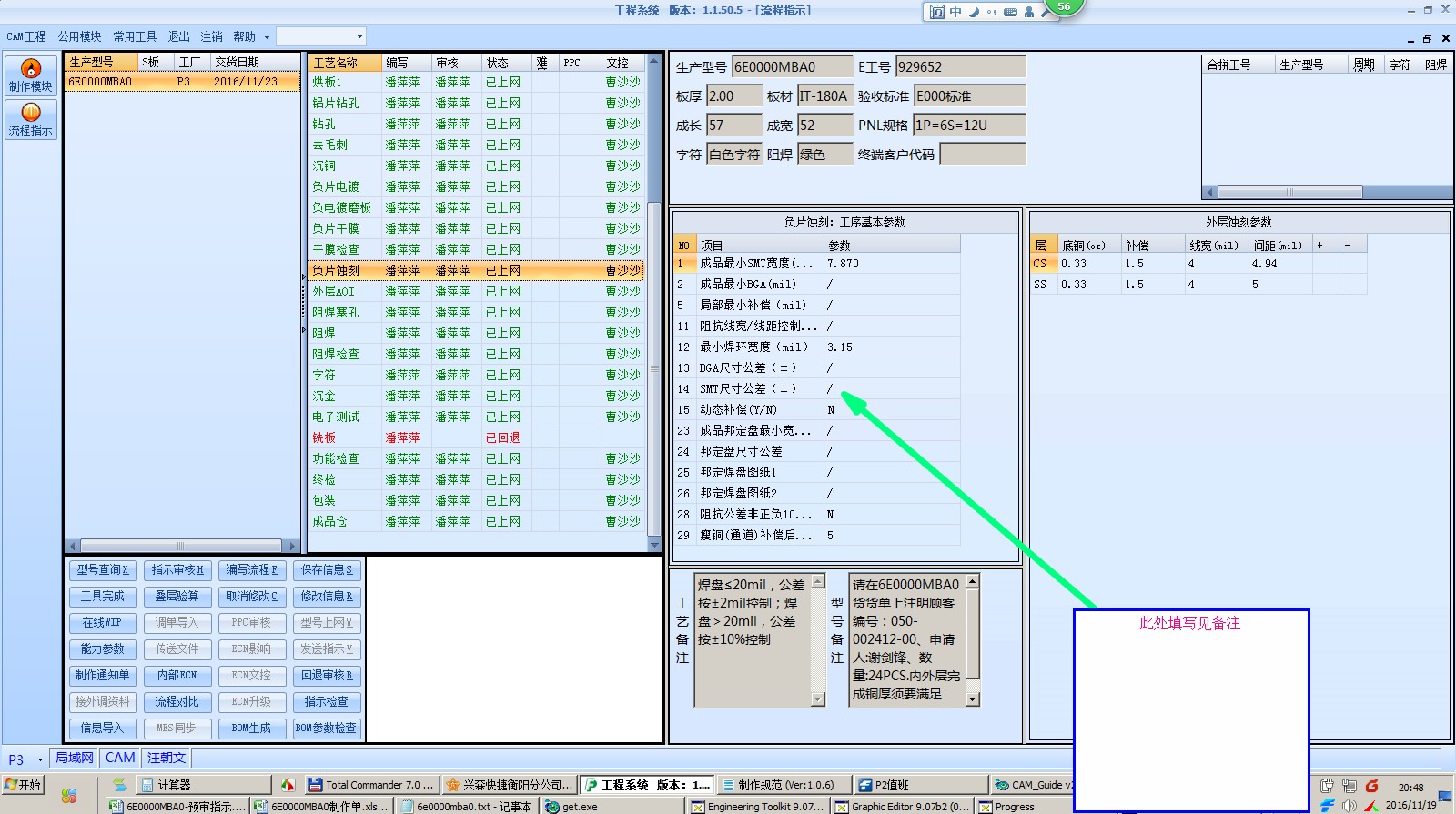Select the 铣板 process row

click(476, 437)
